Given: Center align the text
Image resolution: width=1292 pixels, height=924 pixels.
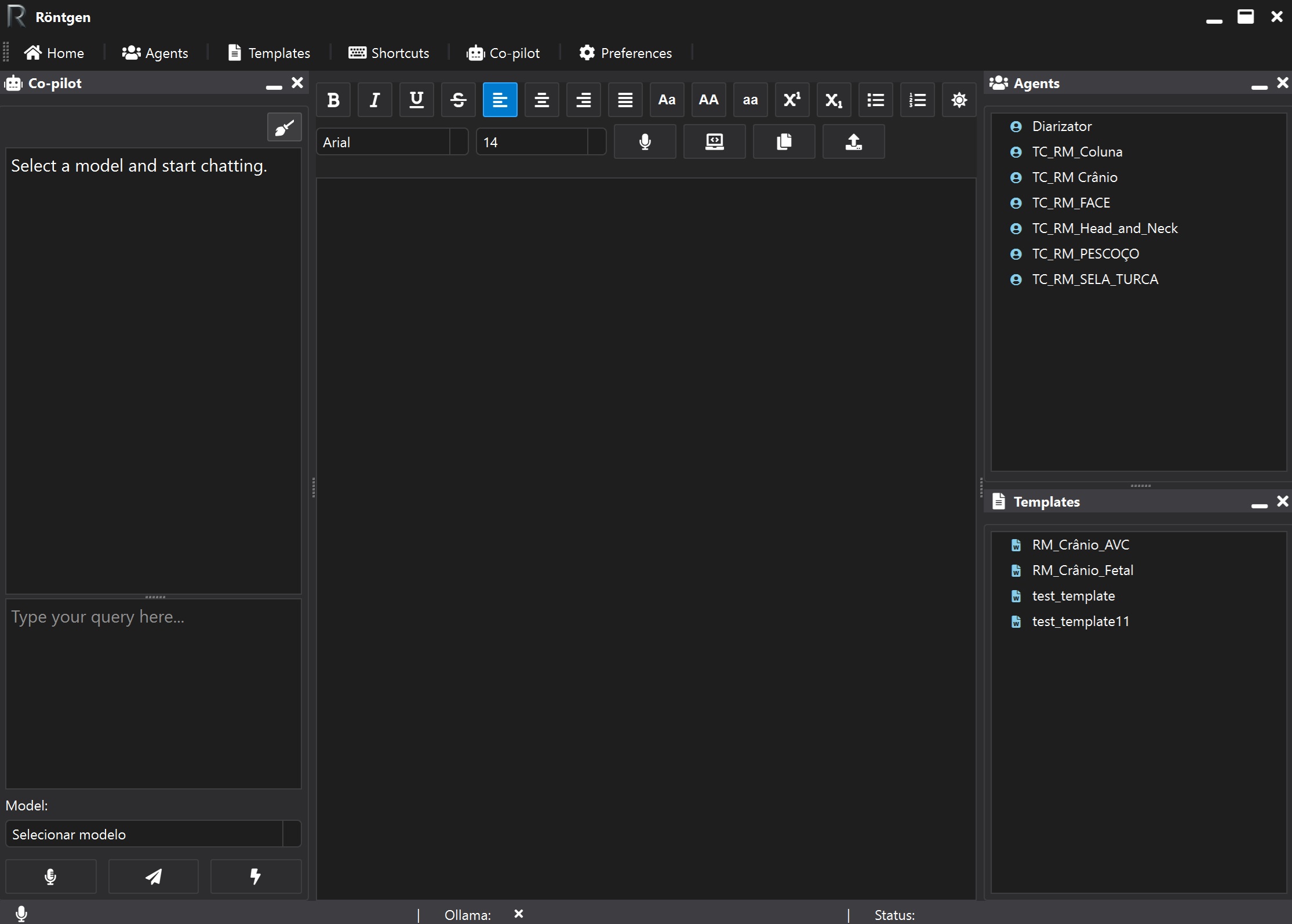Looking at the screenshot, I should 542,100.
